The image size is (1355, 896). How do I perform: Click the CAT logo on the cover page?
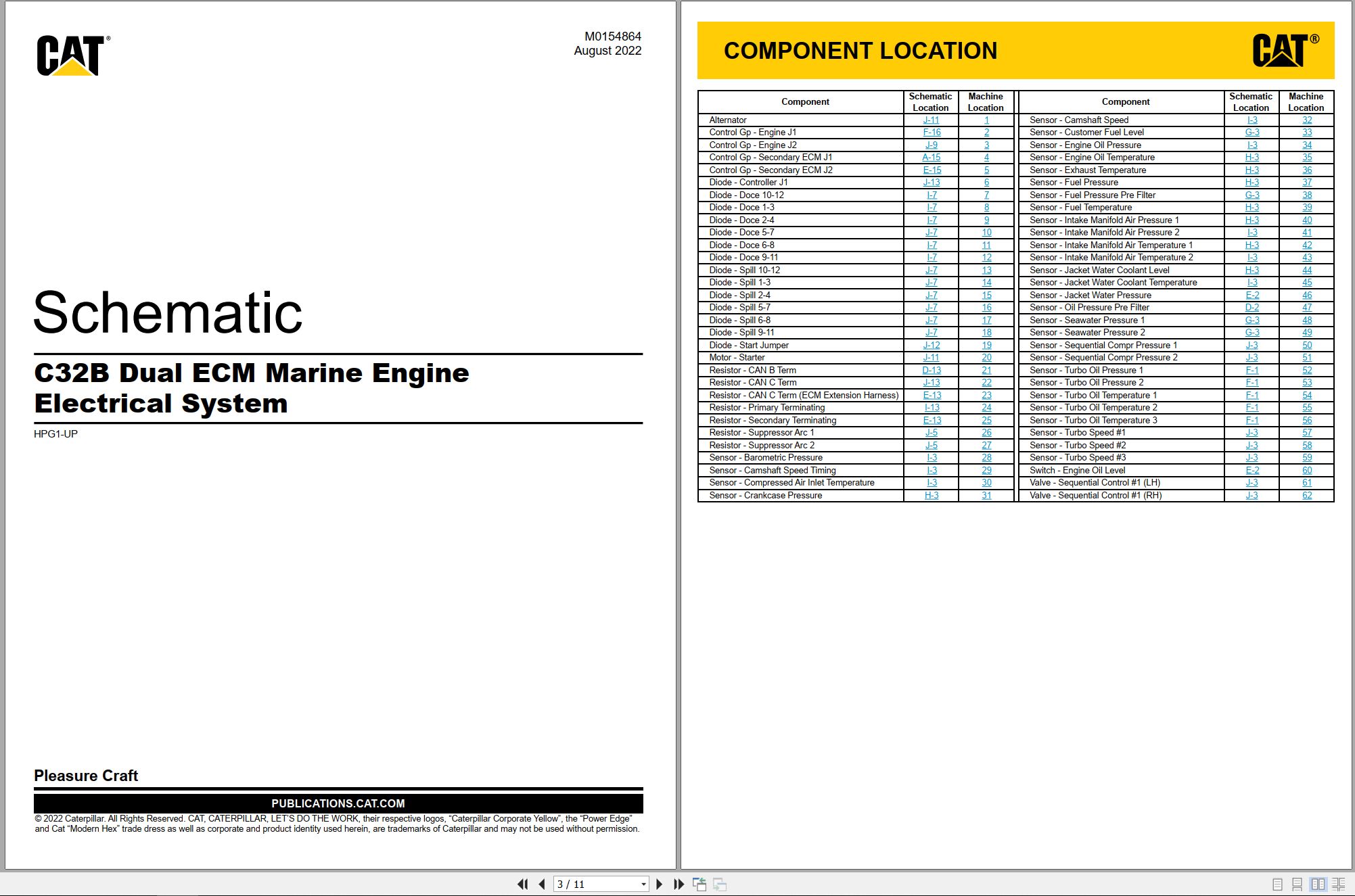73,55
